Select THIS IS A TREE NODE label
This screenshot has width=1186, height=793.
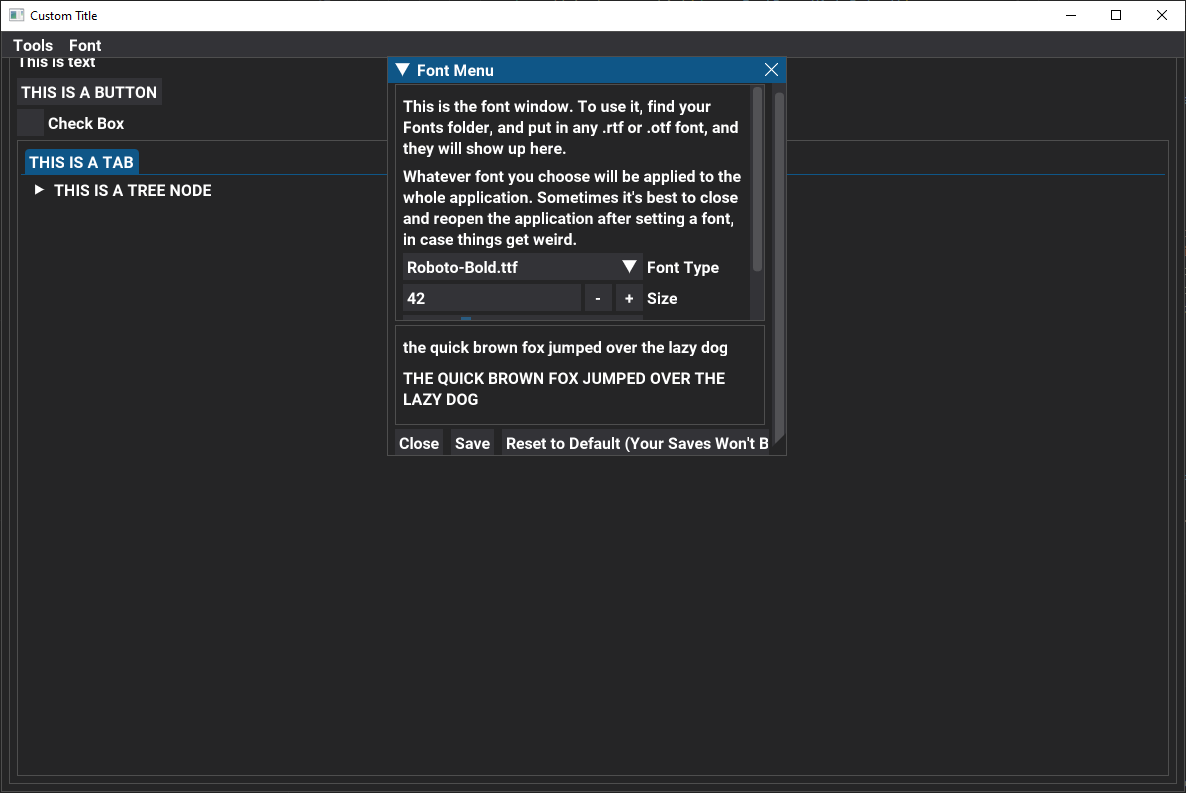(131, 190)
